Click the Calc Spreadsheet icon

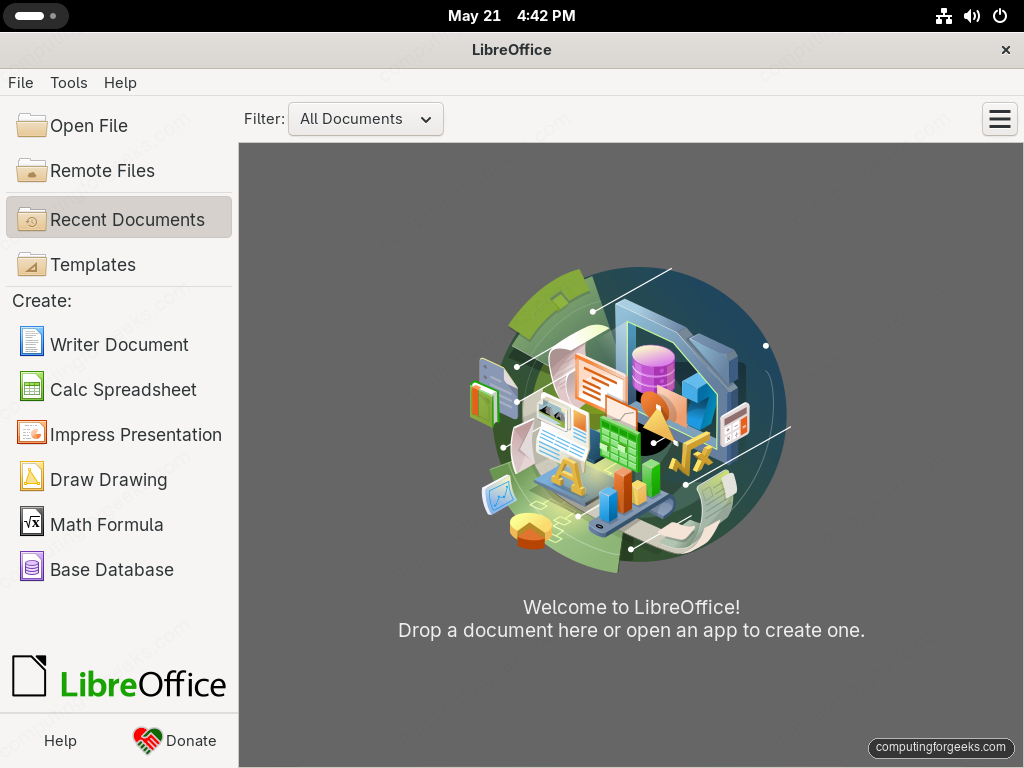pyautogui.click(x=31, y=387)
